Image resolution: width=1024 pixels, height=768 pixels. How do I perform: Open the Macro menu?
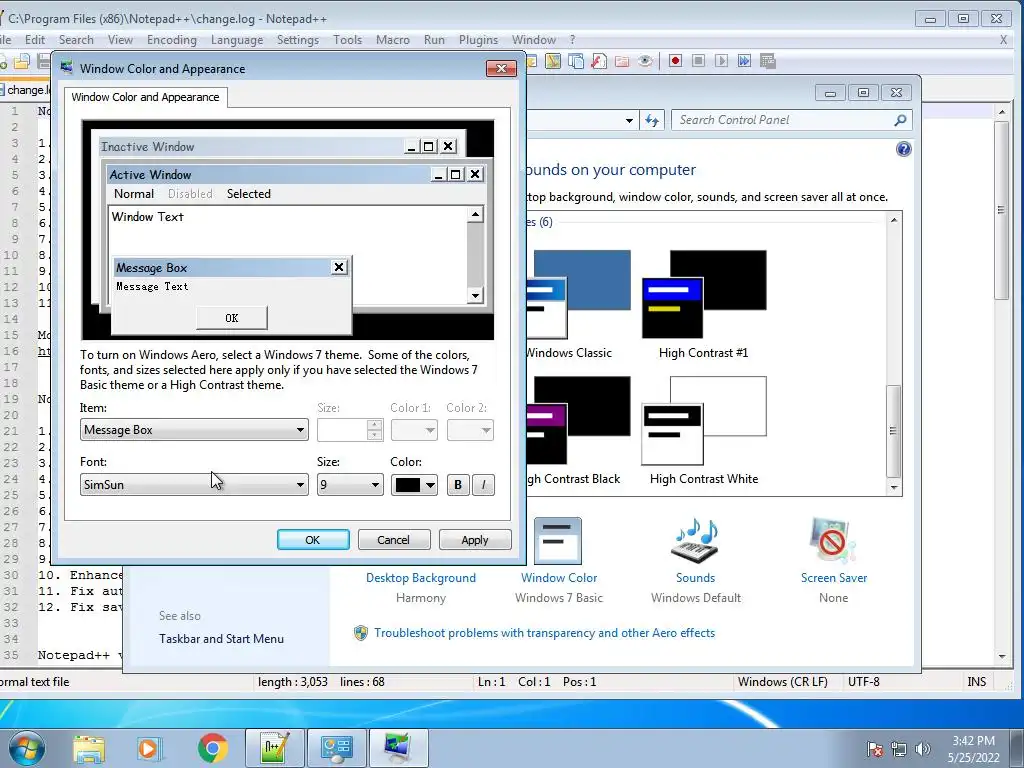click(x=392, y=40)
